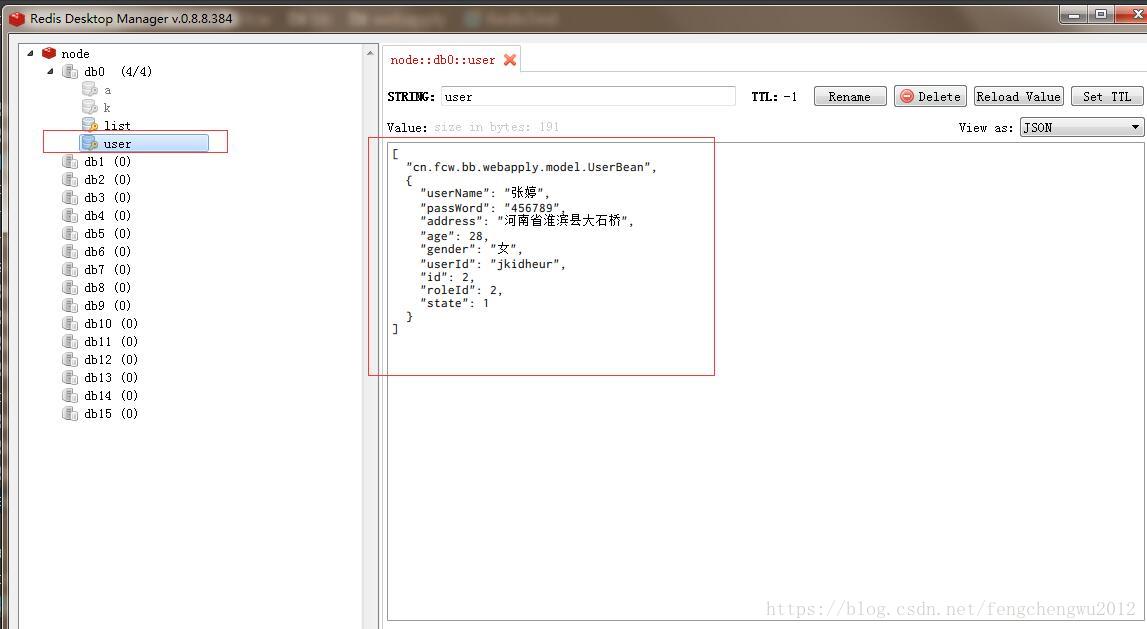Click the list key icon
1147x629 pixels.
click(90, 126)
